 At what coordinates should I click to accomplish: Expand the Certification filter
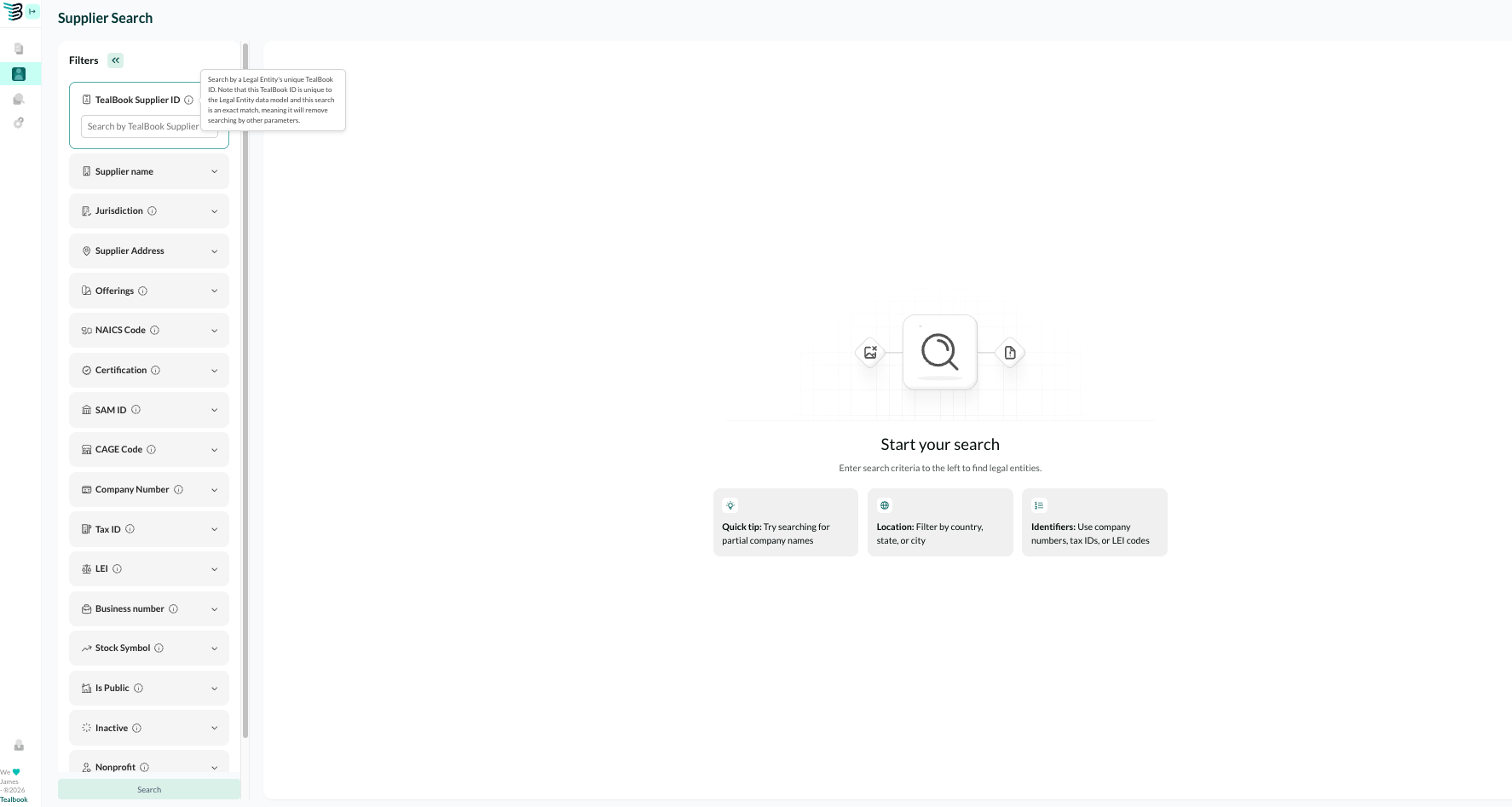[x=214, y=370]
